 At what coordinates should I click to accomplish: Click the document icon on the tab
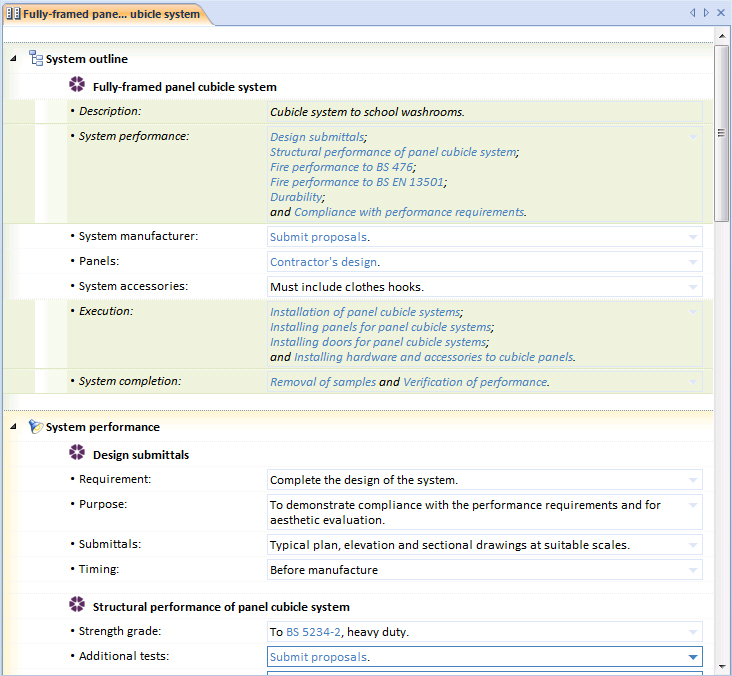click(13, 14)
